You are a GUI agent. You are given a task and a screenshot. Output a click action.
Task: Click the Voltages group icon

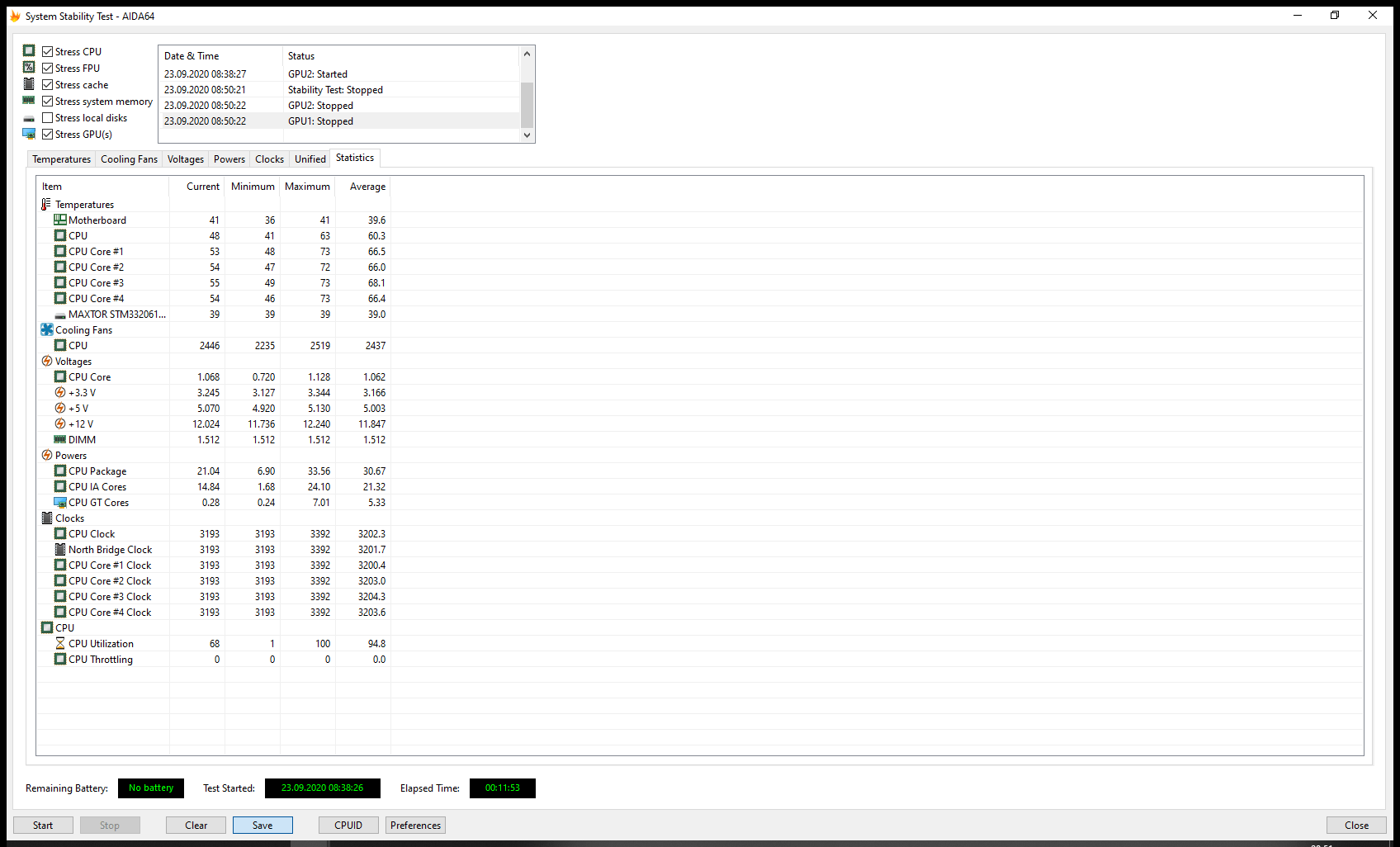(47, 361)
